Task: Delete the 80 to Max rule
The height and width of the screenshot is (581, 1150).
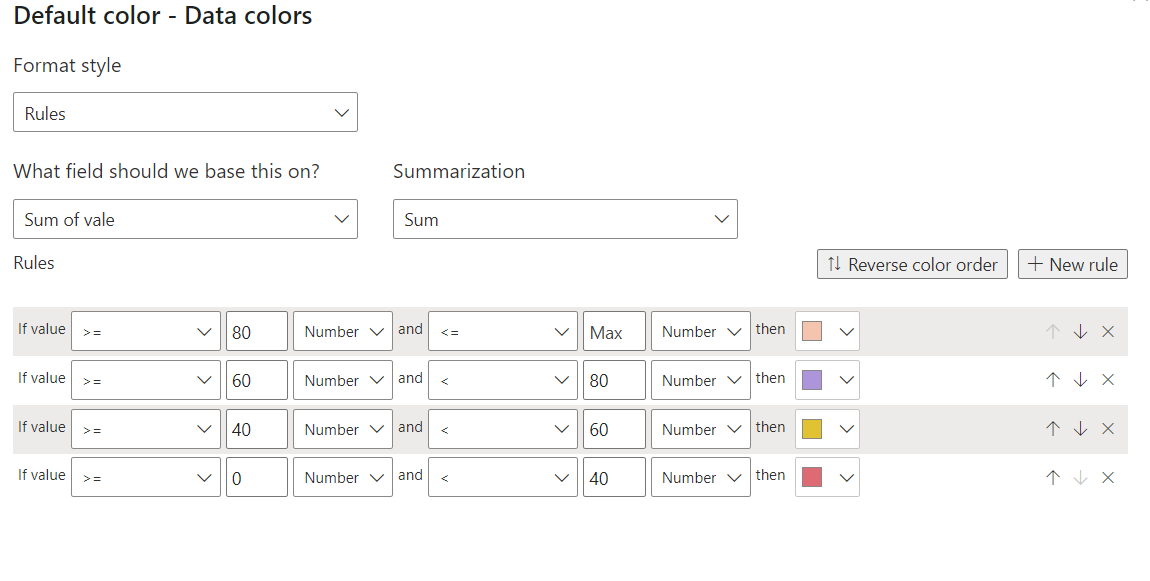Action: coord(1108,332)
